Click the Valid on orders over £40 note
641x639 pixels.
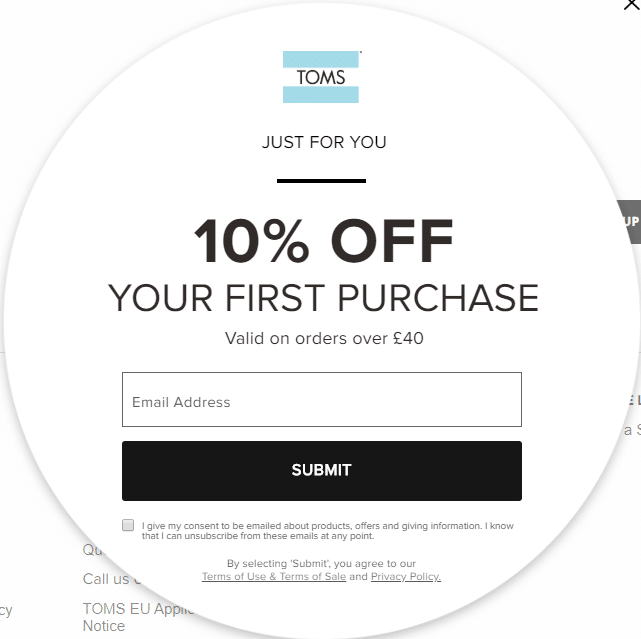click(x=324, y=339)
